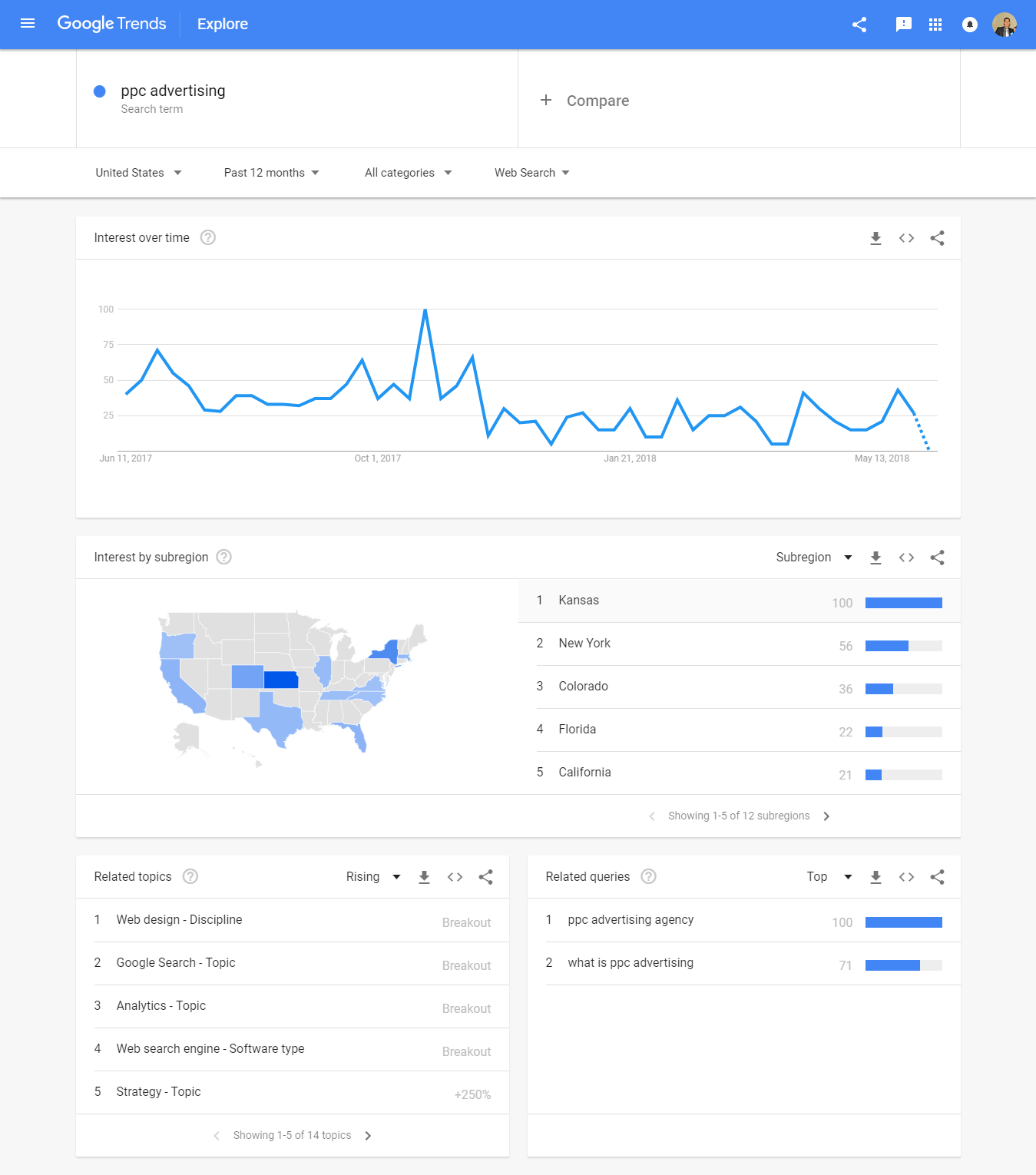This screenshot has width=1036, height=1175.
Task: Download Interest over time data as CSV
Action: click(x=875, y=238)
